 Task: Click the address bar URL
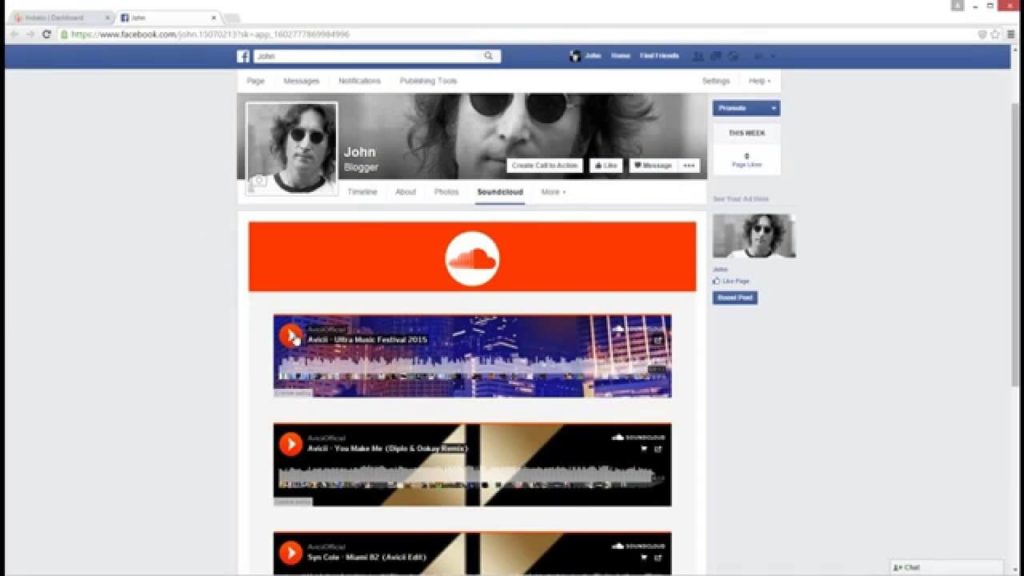tap(210, 34)
